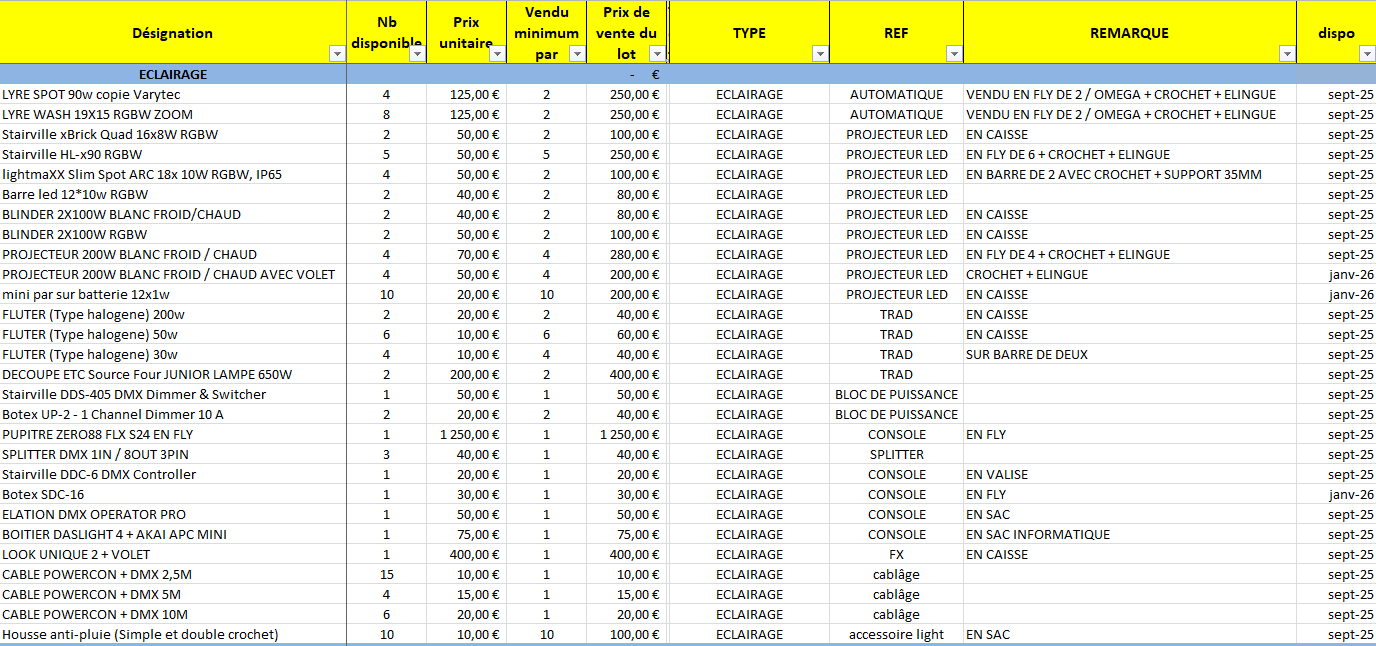Select the Botex UP-2 1 Channel Dimmer cell
This screenshot has height=646, width=1376.
point(173,414)
